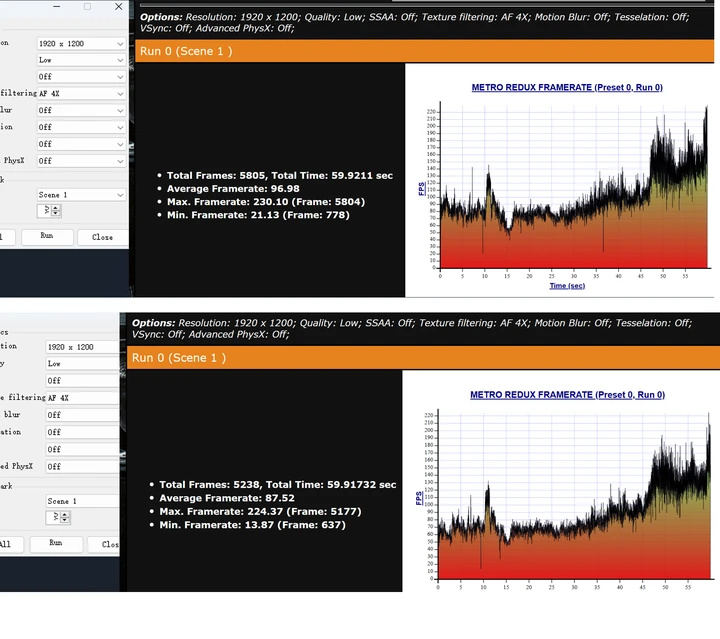
Task: Click the Options summary text in the upper report
Action: (414, 22)
